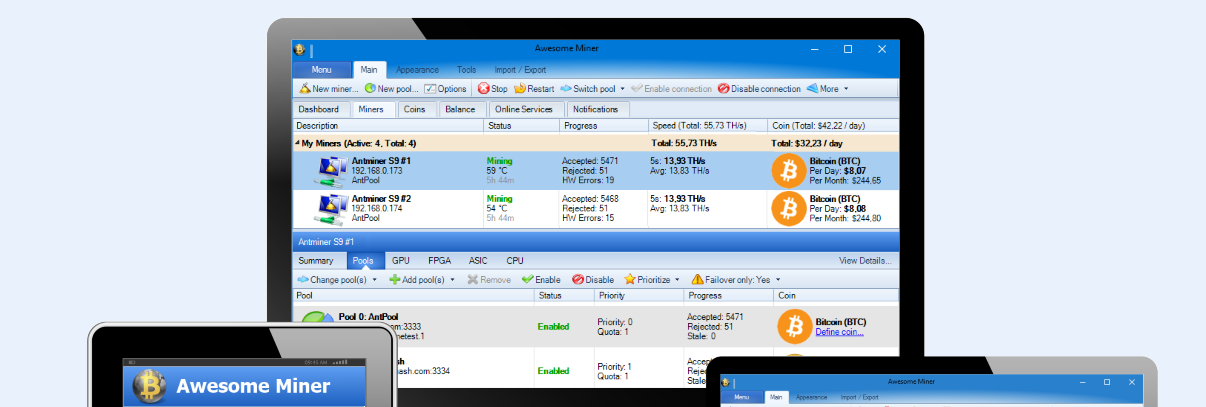Click the computer icon of Antminer S9 #1
The height and width of the screenshot is (407, 1206).
(332, 171)
